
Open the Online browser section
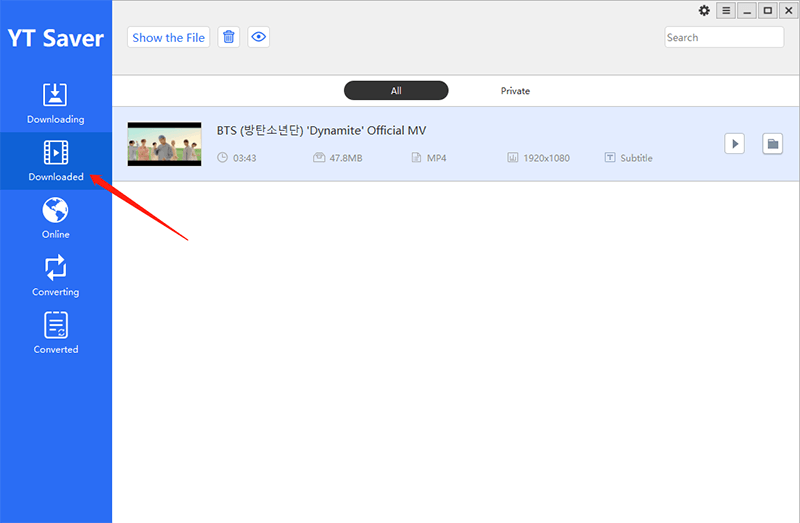(x=56, y=218)
